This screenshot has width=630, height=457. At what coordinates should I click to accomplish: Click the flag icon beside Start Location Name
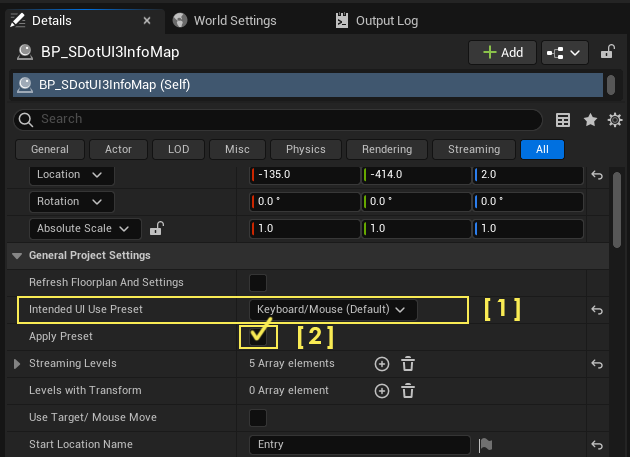[x=485, y=445]
